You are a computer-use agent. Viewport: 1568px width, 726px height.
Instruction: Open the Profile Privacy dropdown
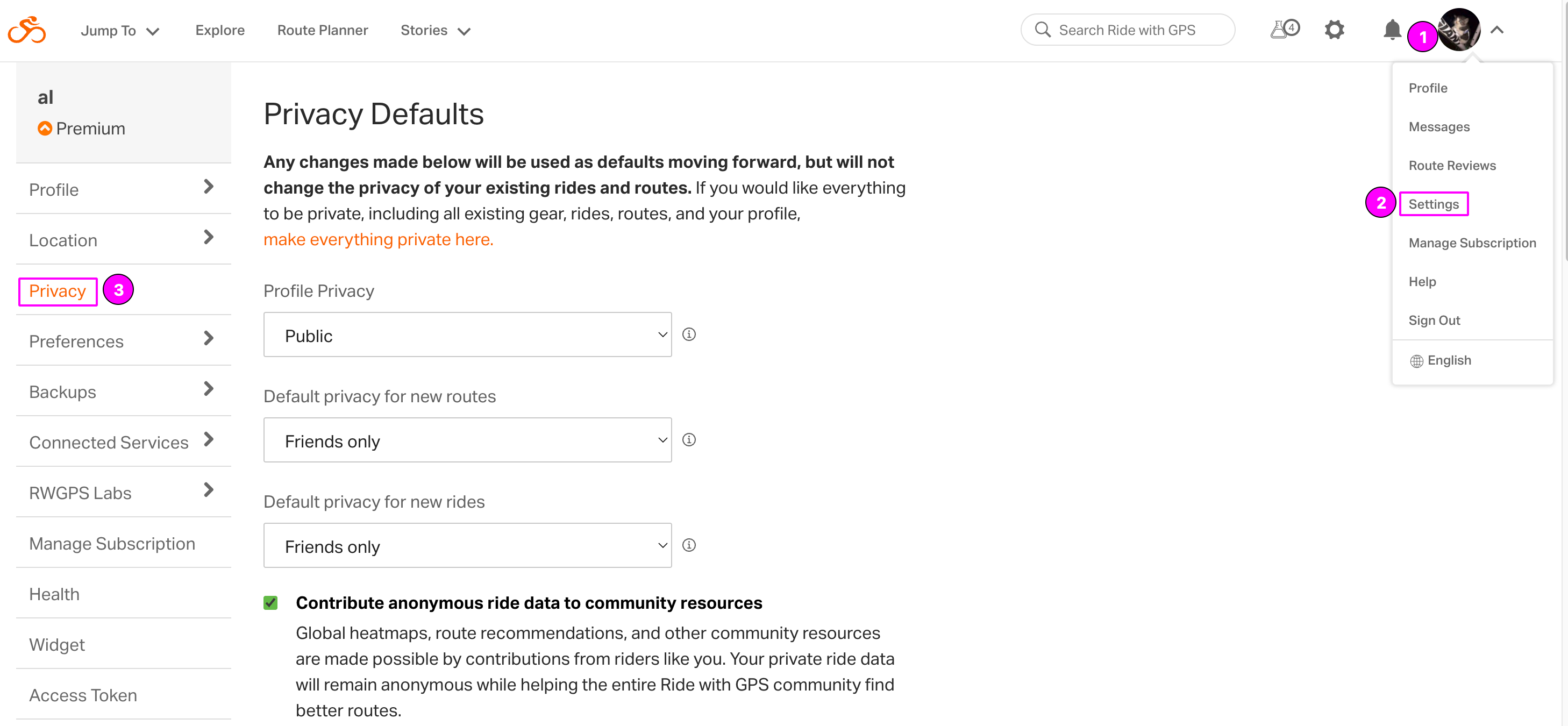pos(467,334)
